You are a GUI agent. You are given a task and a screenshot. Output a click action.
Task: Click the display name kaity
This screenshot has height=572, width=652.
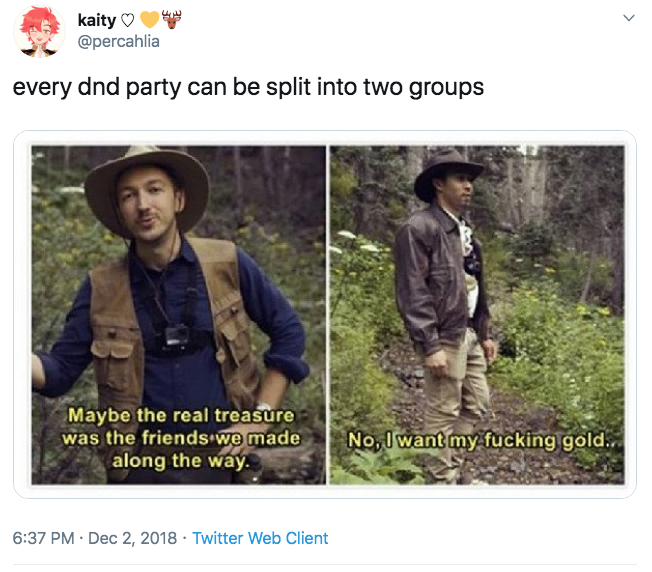coord(96,20)
